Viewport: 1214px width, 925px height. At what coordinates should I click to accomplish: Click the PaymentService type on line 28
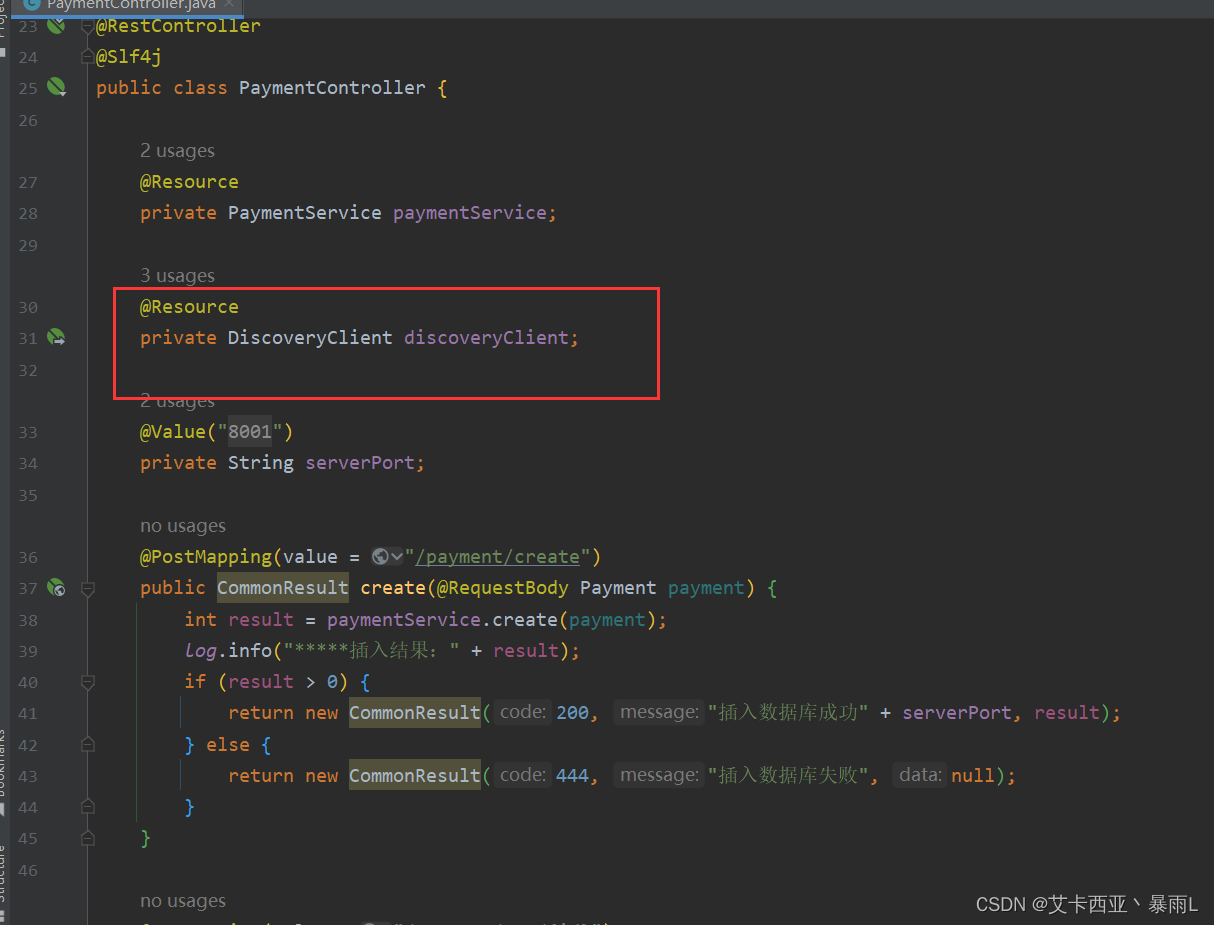[304, 213]
